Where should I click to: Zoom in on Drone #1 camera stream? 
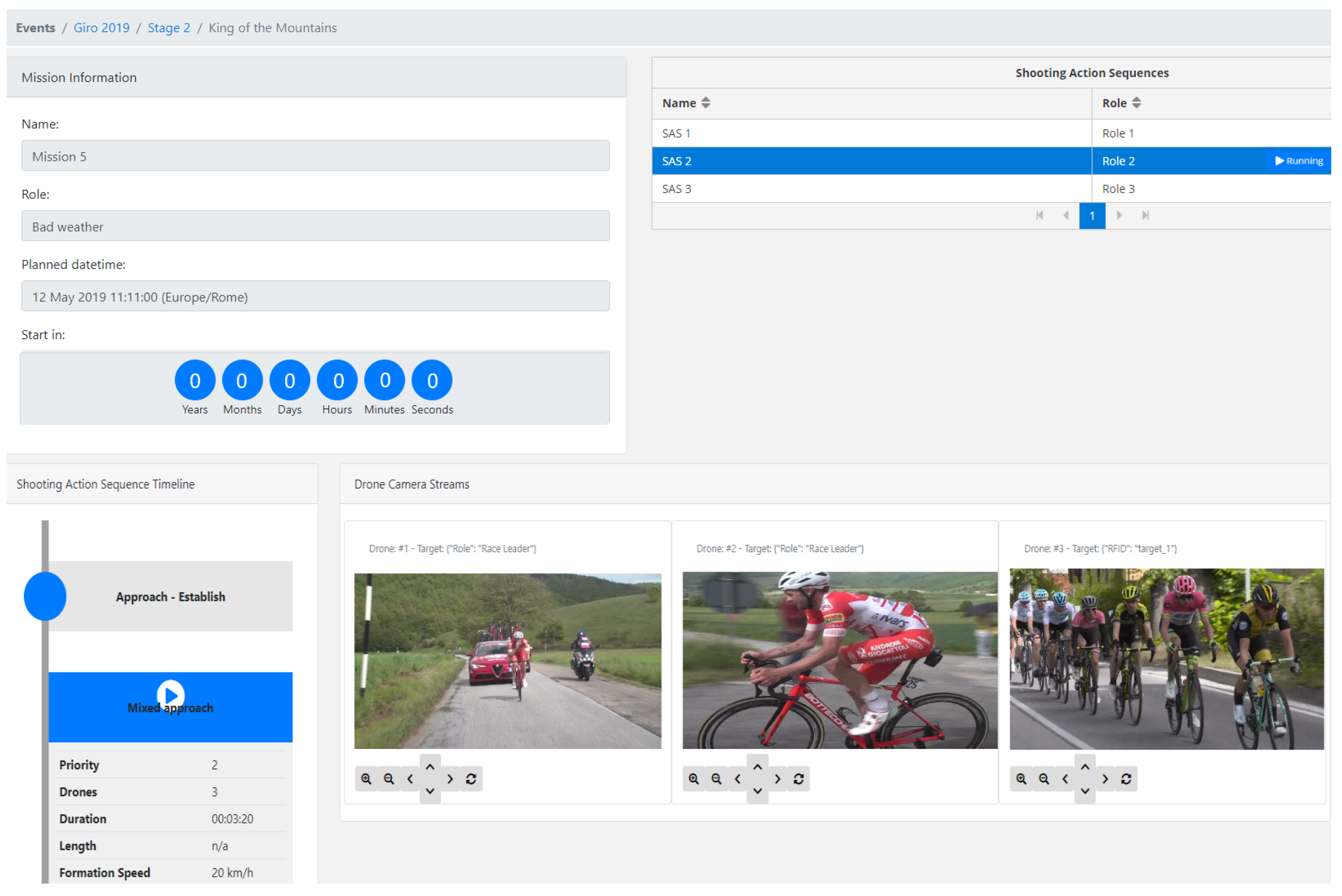366,779
